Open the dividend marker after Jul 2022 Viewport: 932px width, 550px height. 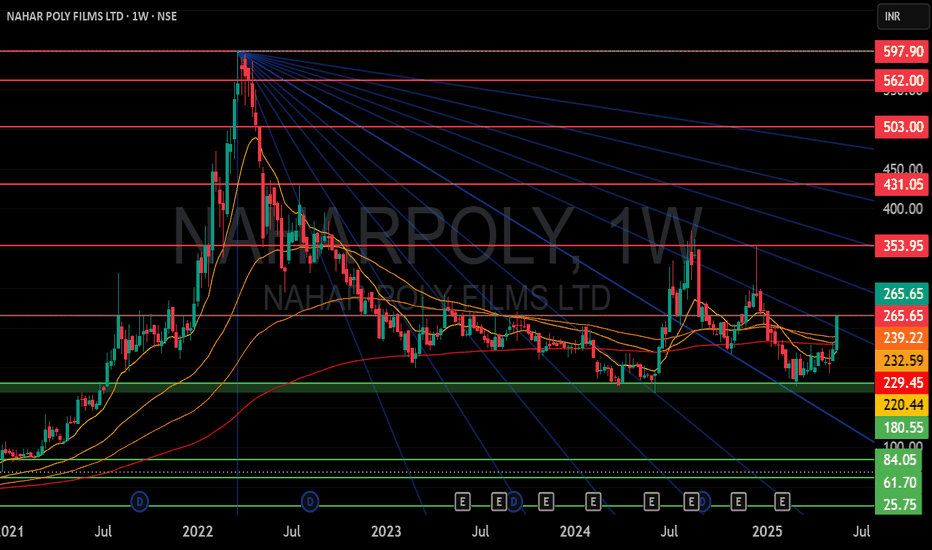coord(310,502)
